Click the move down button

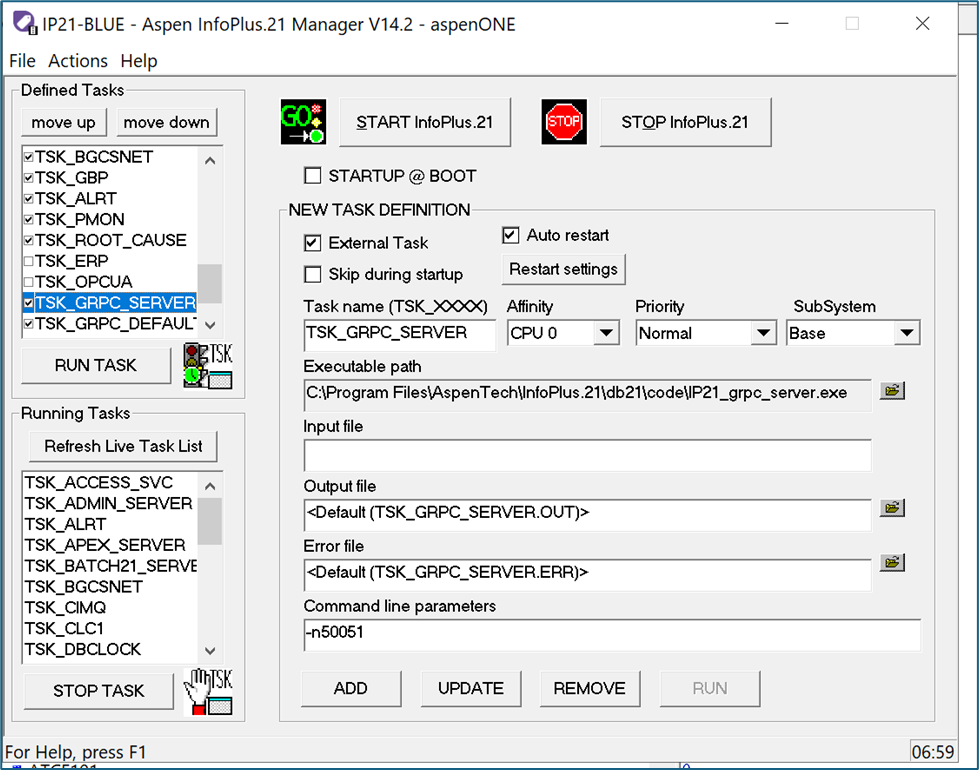(x=167, y=122)
